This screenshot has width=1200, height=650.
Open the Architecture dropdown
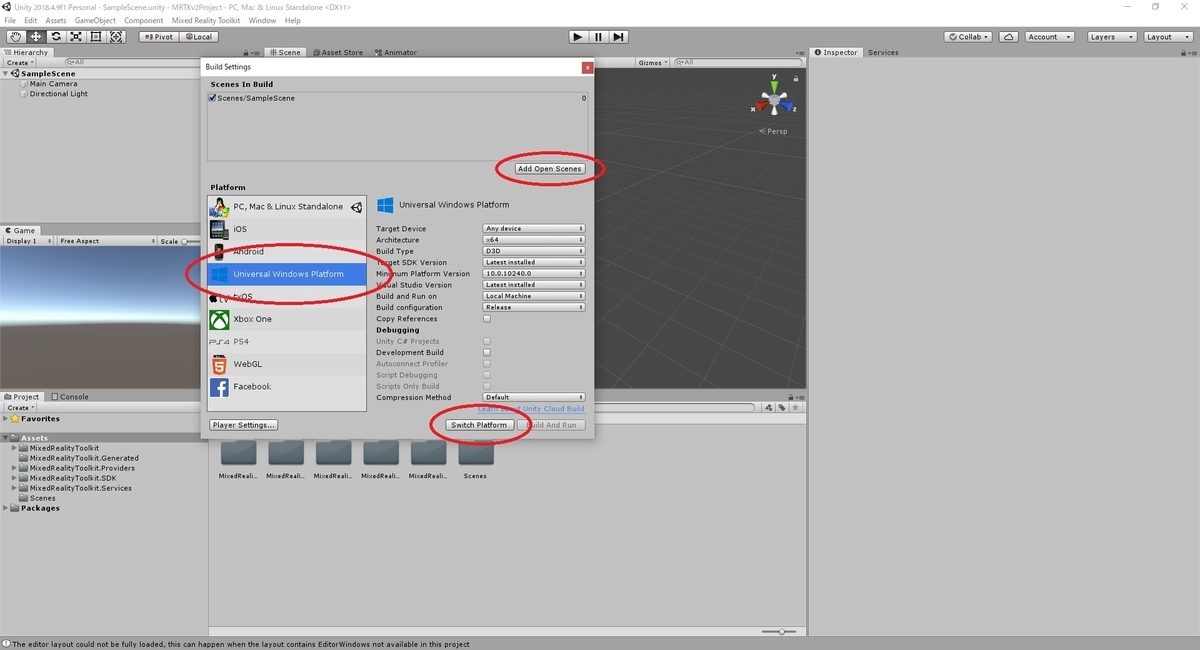coord(534,240)
